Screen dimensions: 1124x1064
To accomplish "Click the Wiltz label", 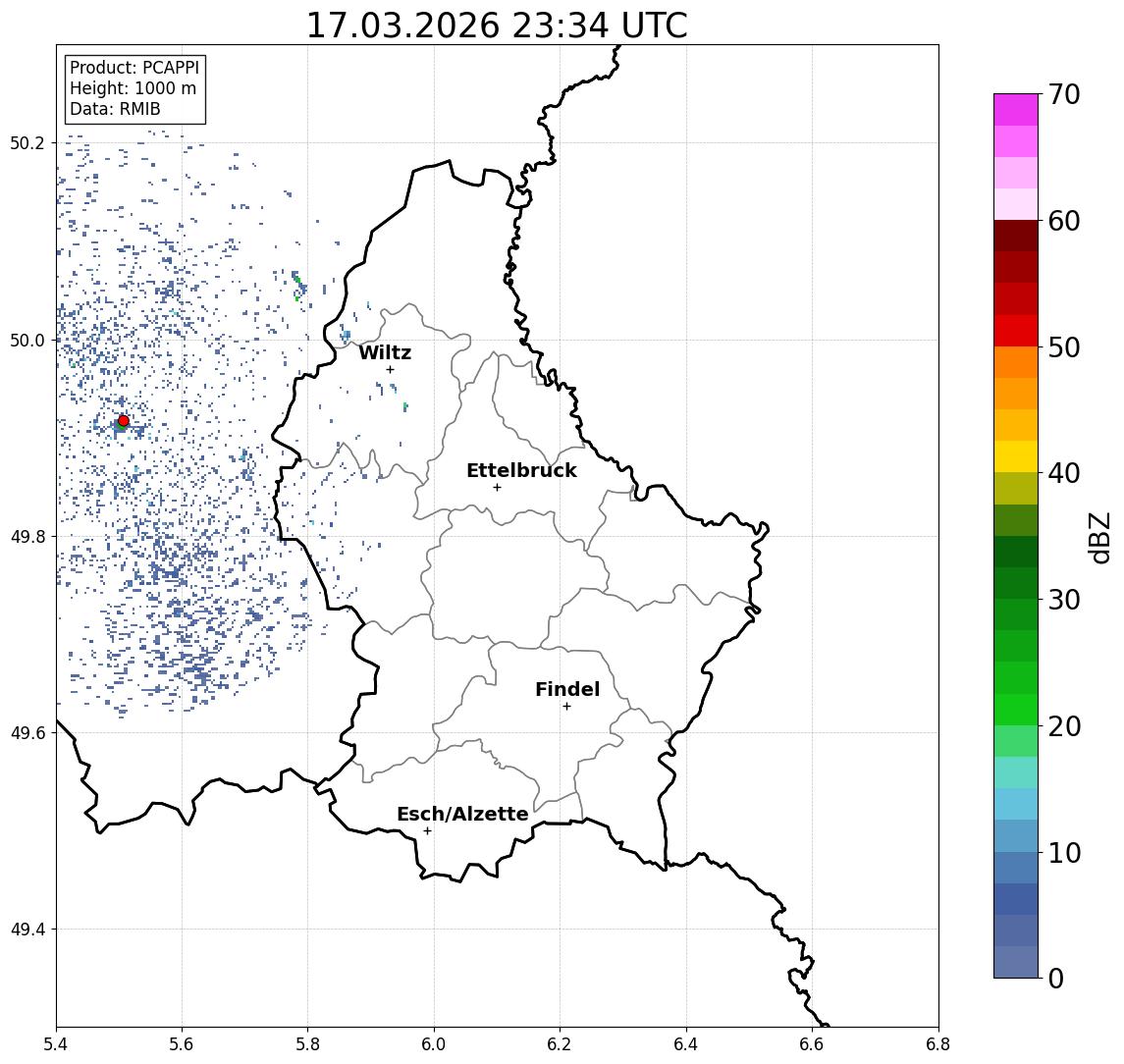I will [x=385, y=352].
